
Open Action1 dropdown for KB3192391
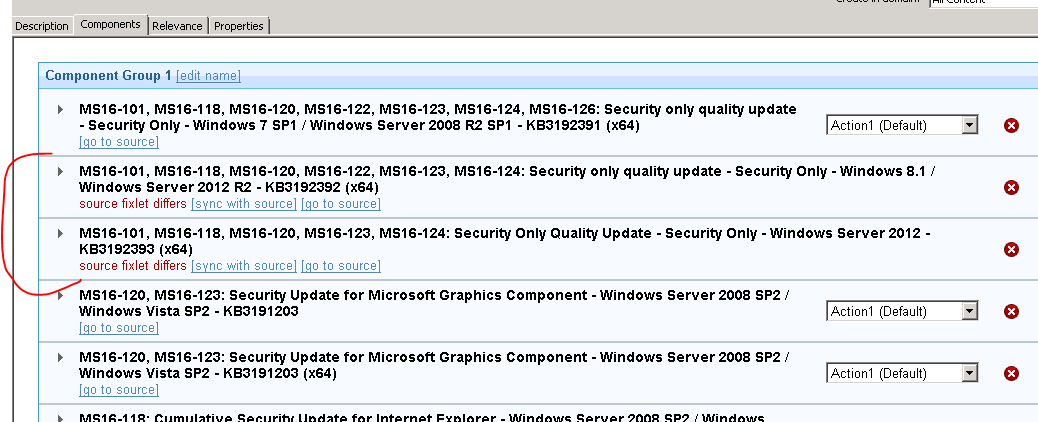(x=902, y=125)
